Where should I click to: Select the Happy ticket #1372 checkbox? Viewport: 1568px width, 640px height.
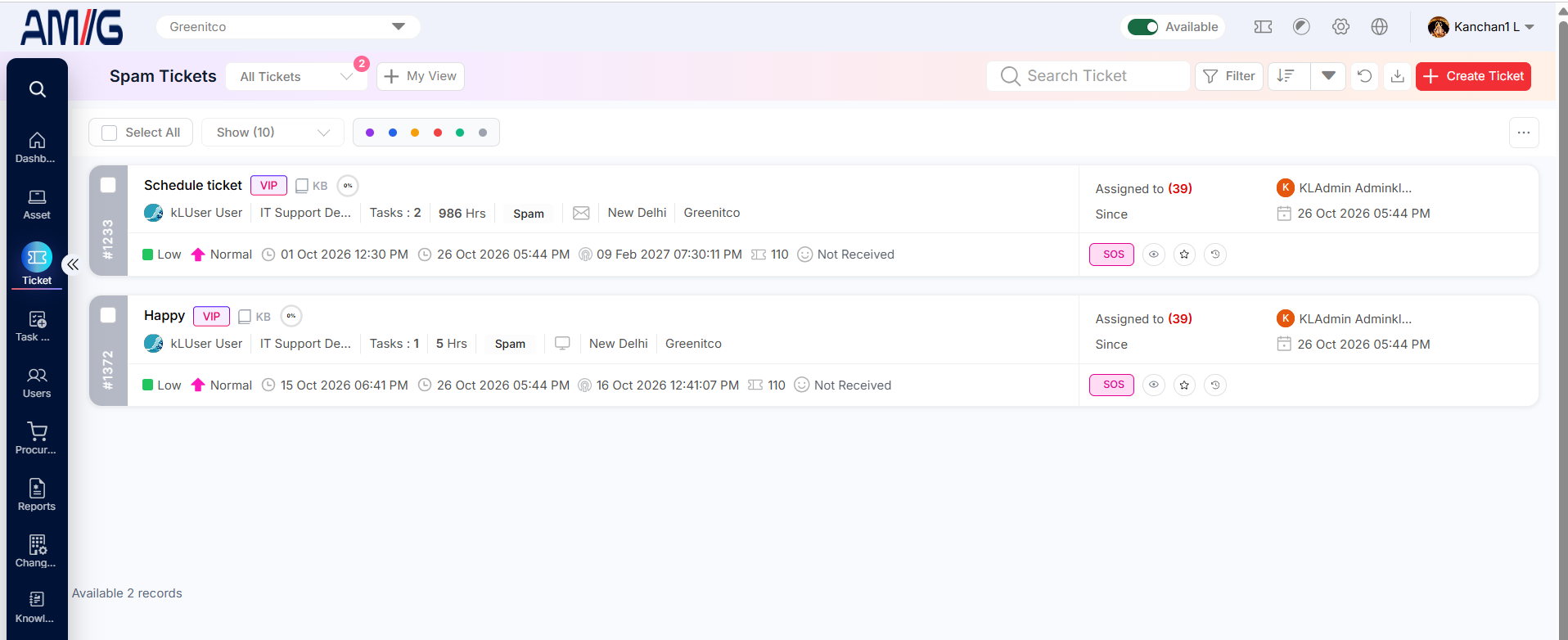pyautogui.click(x=108, y=315)
